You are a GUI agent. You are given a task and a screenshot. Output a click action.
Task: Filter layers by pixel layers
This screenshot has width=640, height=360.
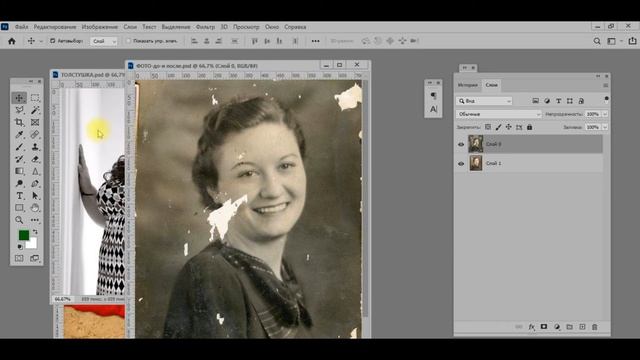535,101
